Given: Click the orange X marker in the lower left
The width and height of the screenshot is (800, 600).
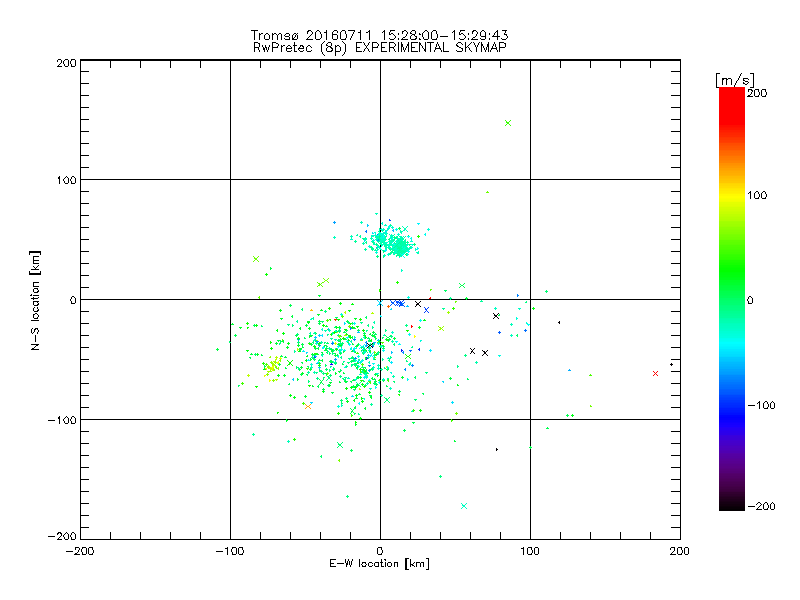Looking at the screenshot, I should point(308,406).
